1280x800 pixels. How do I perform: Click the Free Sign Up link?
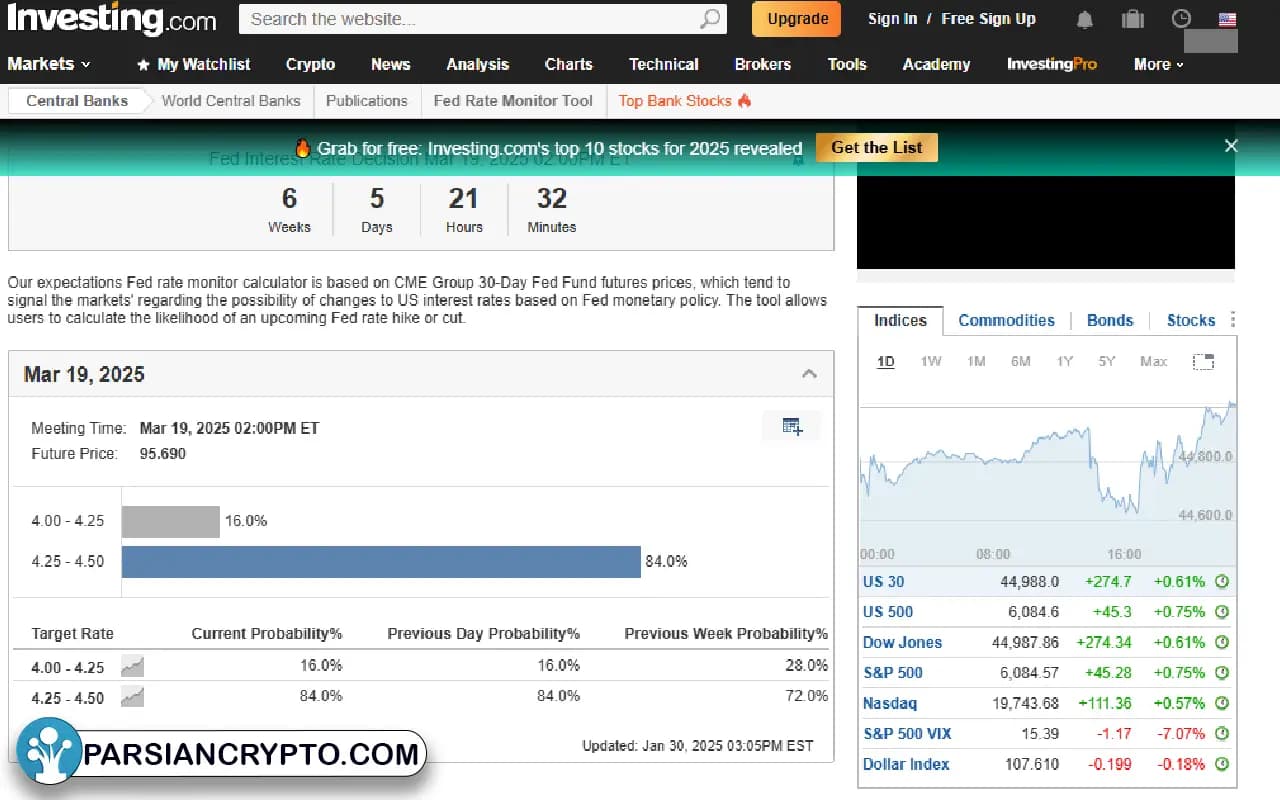click(988, 19)
